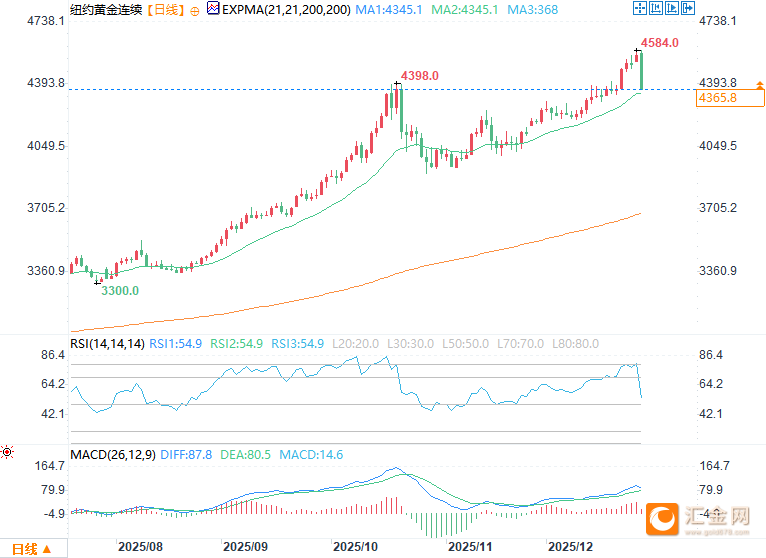Click the 3300.0 low price marker
The height and width of the screenshot is (558, 766).
pos(120,291)
